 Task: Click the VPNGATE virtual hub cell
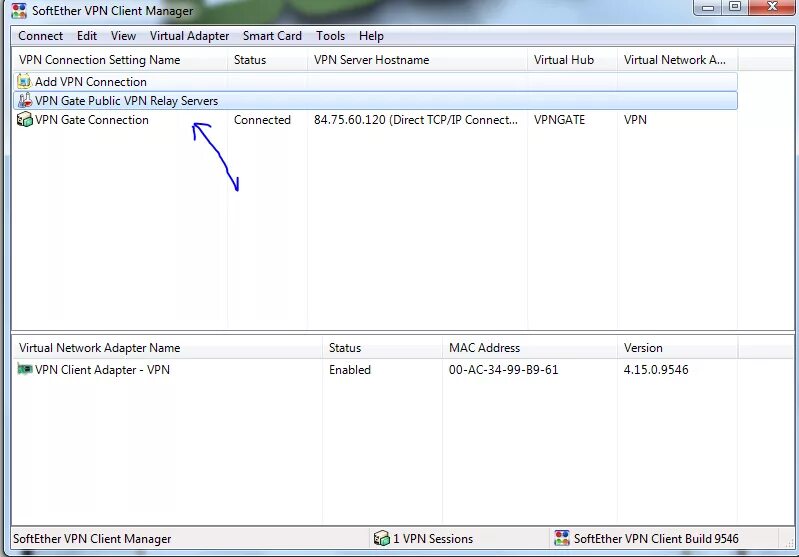click(559, 120)
